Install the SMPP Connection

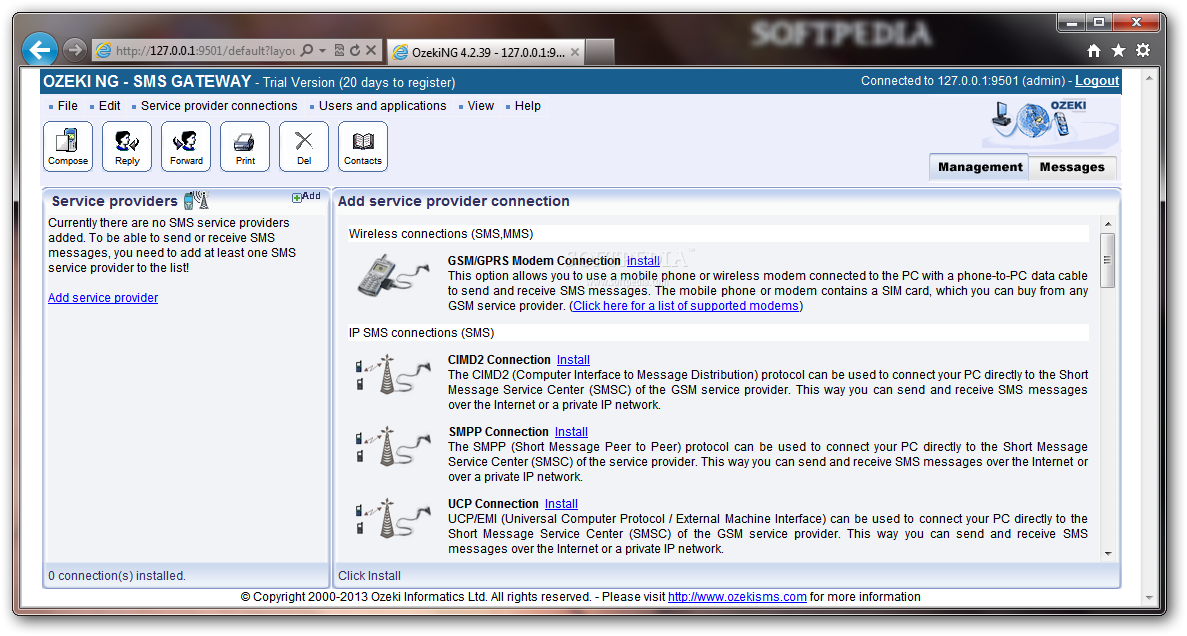571,432
